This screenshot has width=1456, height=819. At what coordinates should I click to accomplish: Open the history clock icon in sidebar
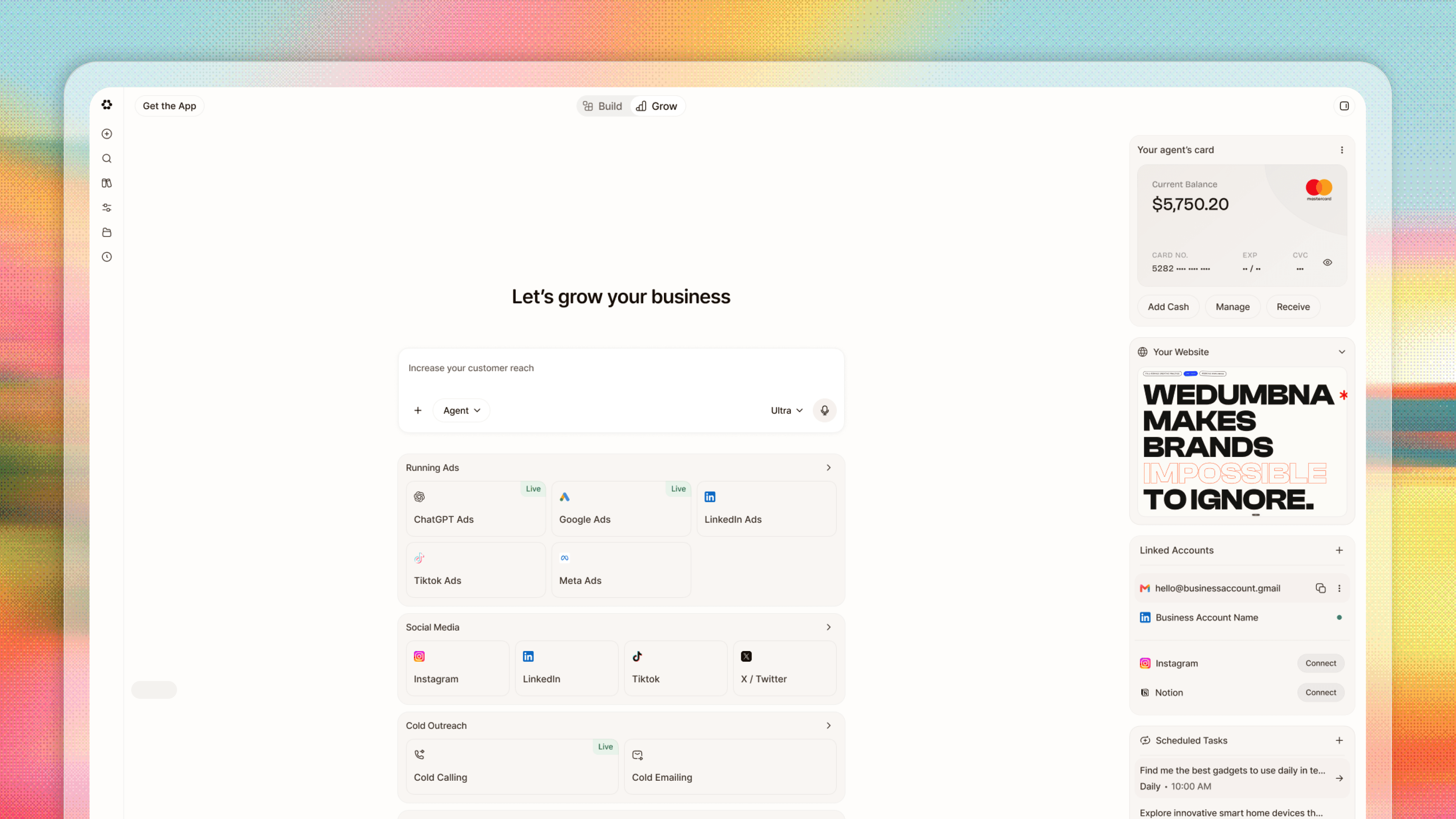click(107, 257)
